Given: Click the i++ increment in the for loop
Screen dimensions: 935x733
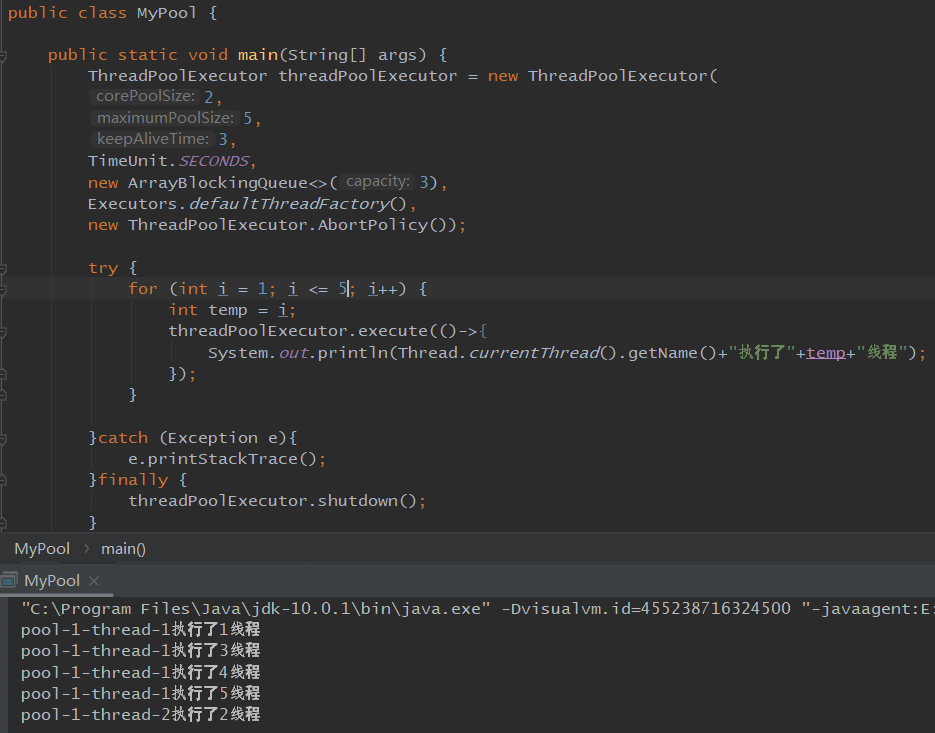Looking at the screenshot, I should click(382, 289).
